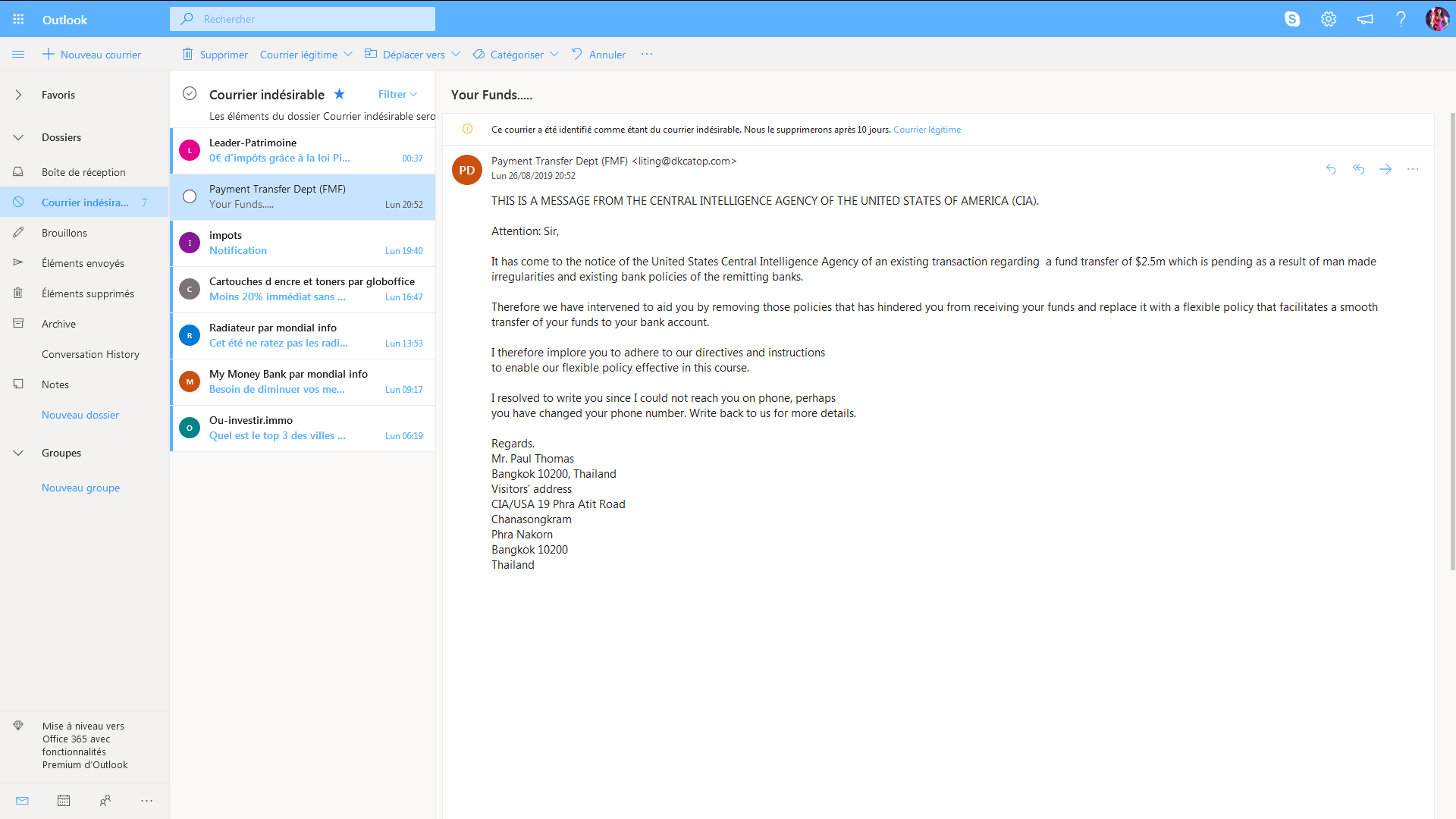This screenshot has width=1456, height=819.
Task: Open Skype from the top bar
Action: point(1293,19)
